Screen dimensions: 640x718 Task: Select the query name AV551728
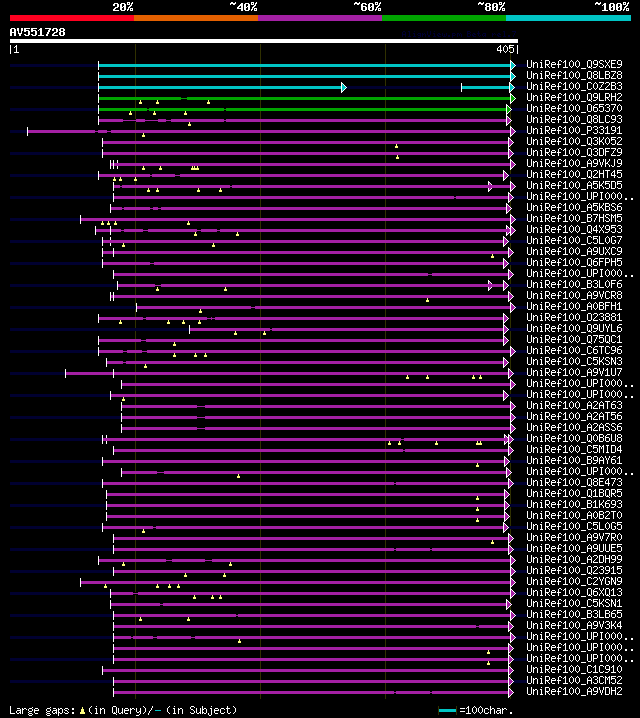point(38,33)
